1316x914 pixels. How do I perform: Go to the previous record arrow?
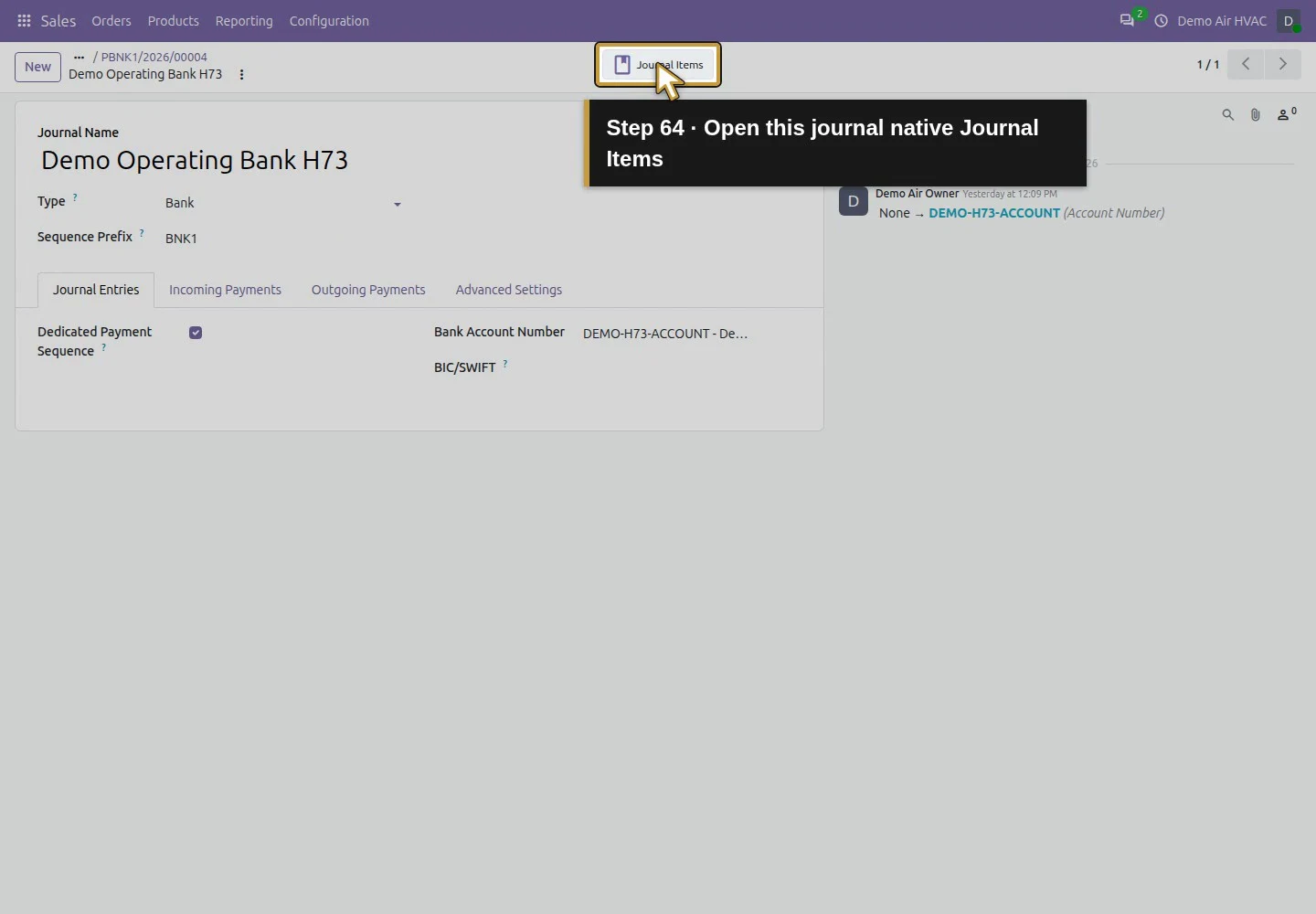pyautogui.click(x=1246, y=64)
